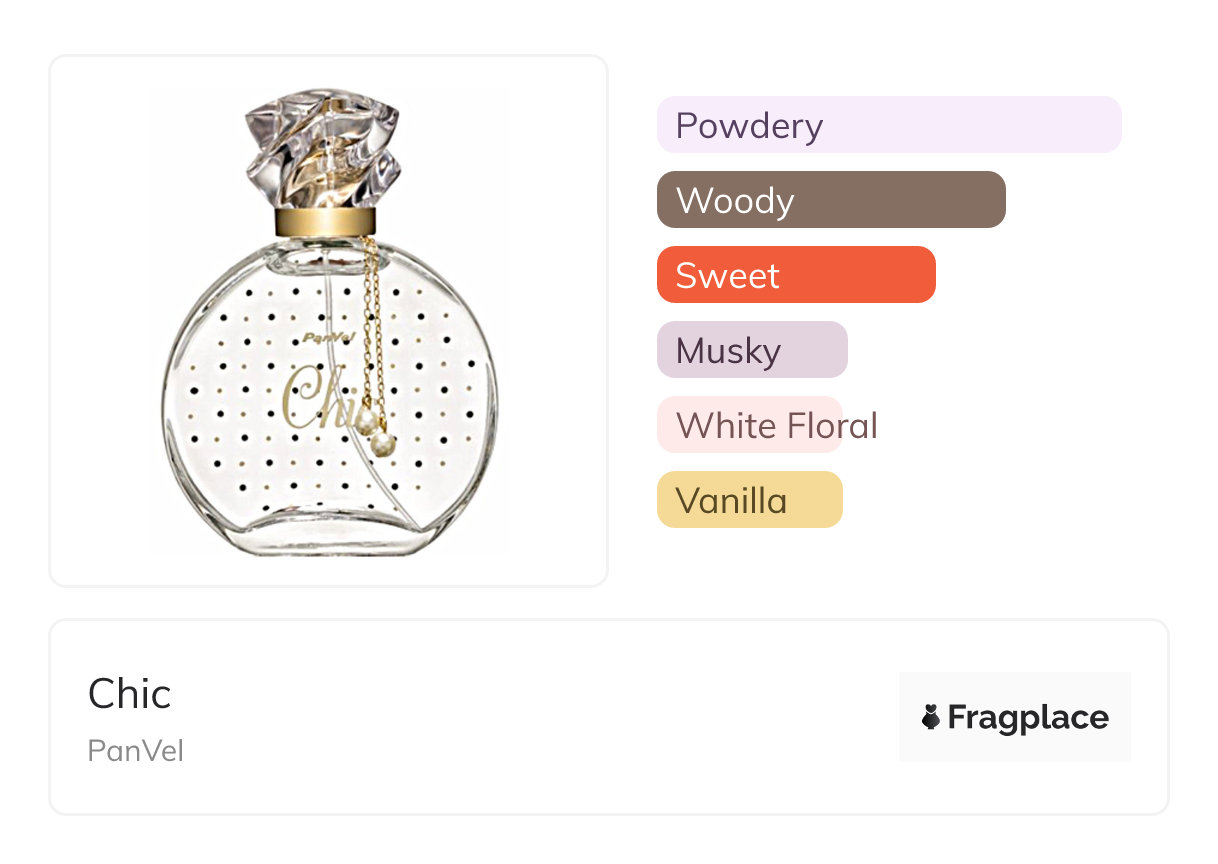Open the Chic perfume title

click(x=130, y=694)
